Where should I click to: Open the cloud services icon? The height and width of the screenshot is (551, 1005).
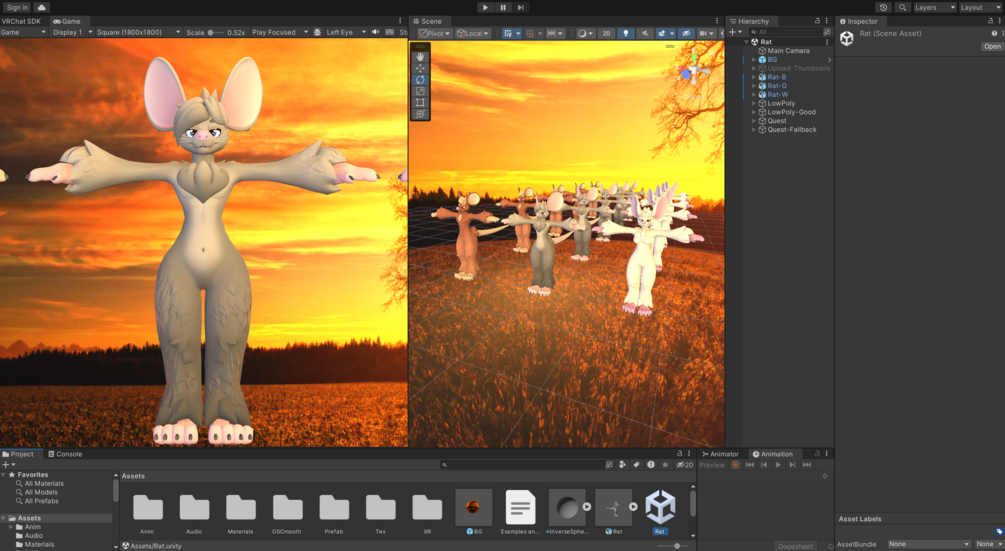pyautogui.click(x=41, y=7)
